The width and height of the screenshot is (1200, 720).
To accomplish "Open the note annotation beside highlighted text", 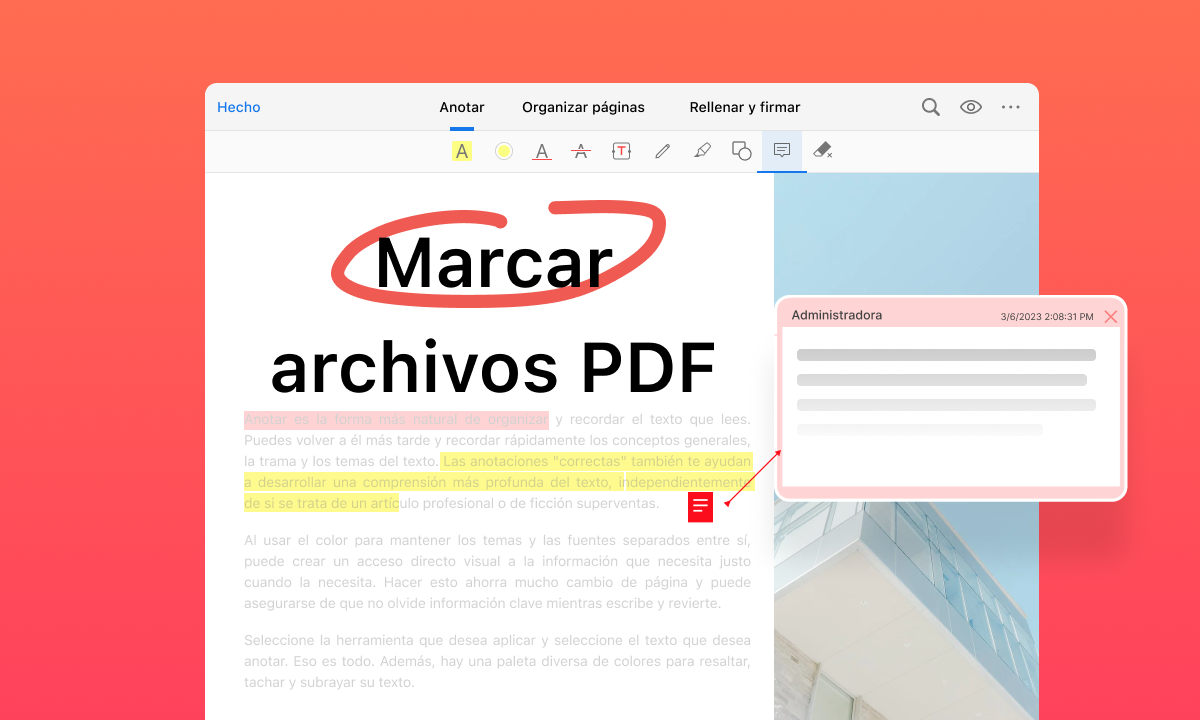I will point(700,507).
